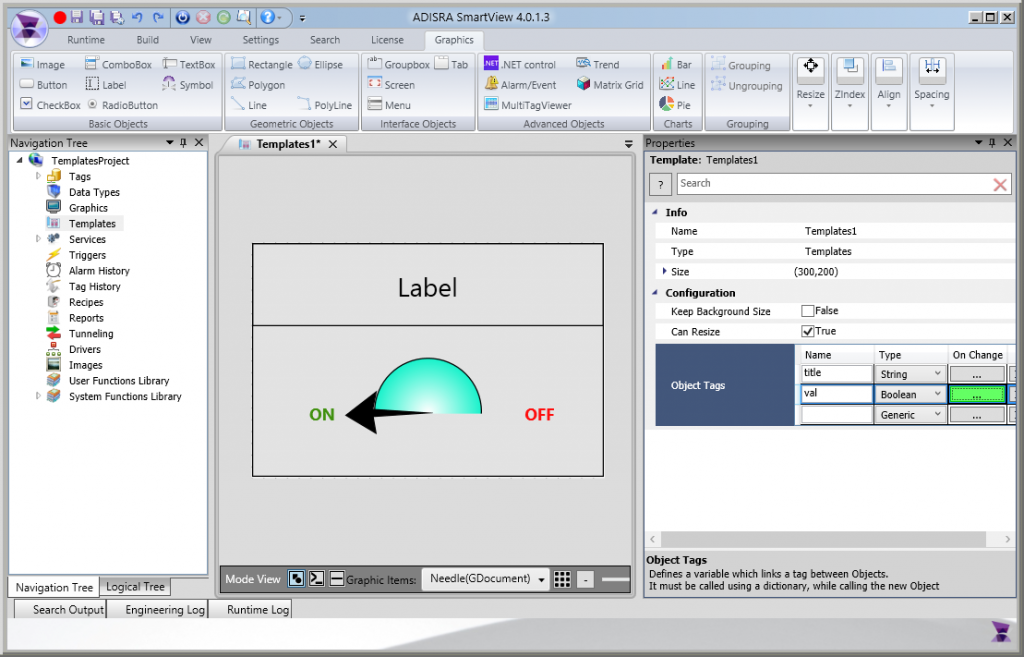Pick the Ellipse geometric tool
1024x657 pixels.
[320, 65]
